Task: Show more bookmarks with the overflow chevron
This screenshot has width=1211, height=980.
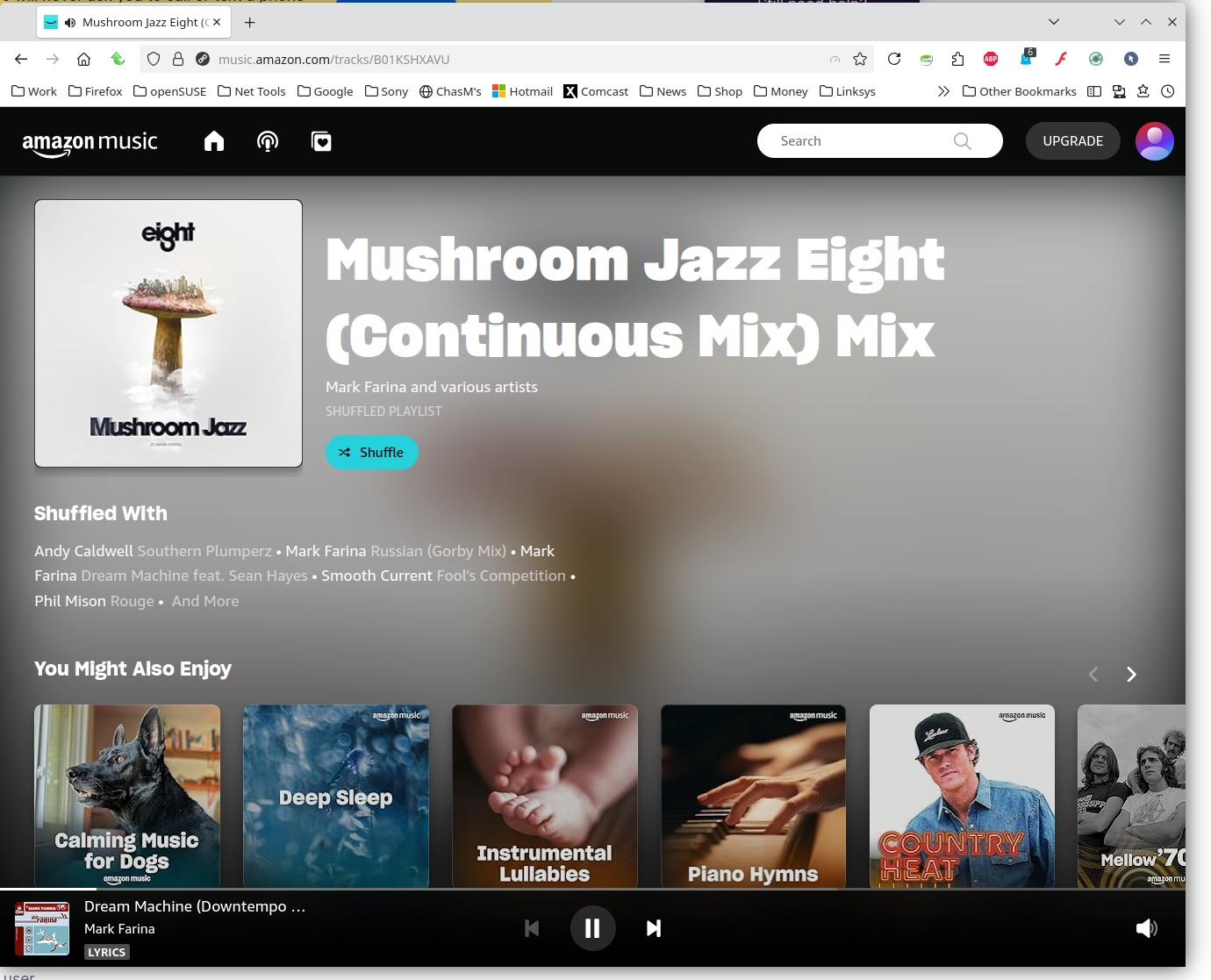Action: click(x=943, y=91)
